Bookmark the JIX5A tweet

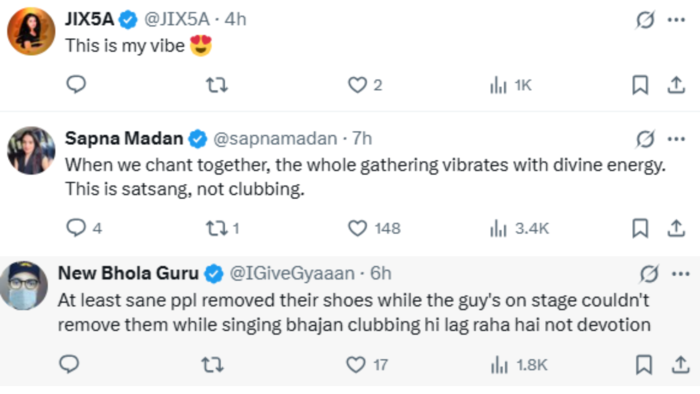click(x=640, y=85)
